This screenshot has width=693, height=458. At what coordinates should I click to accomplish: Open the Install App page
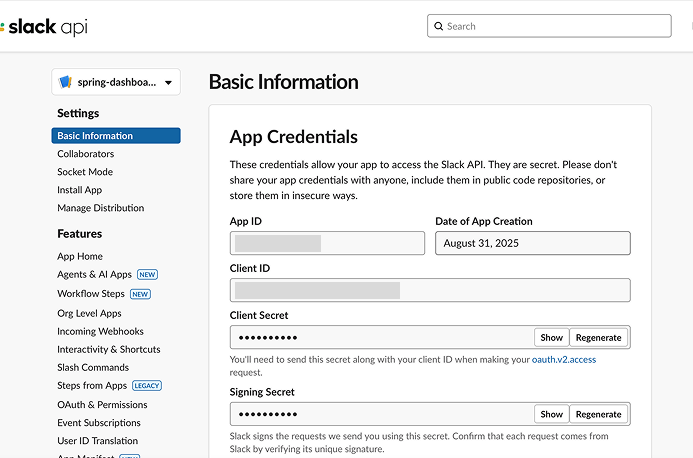pos(80,190)
